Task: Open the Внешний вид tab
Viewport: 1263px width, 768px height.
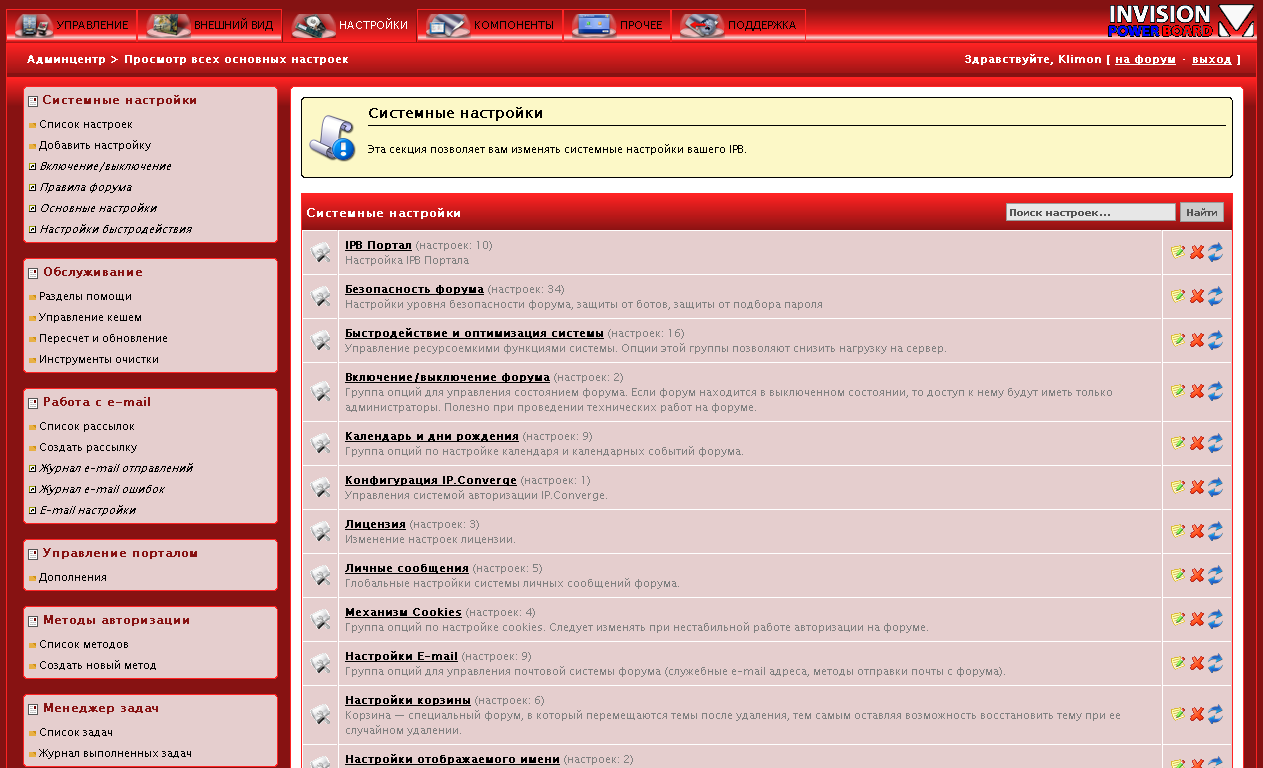Action: (209, 25)
